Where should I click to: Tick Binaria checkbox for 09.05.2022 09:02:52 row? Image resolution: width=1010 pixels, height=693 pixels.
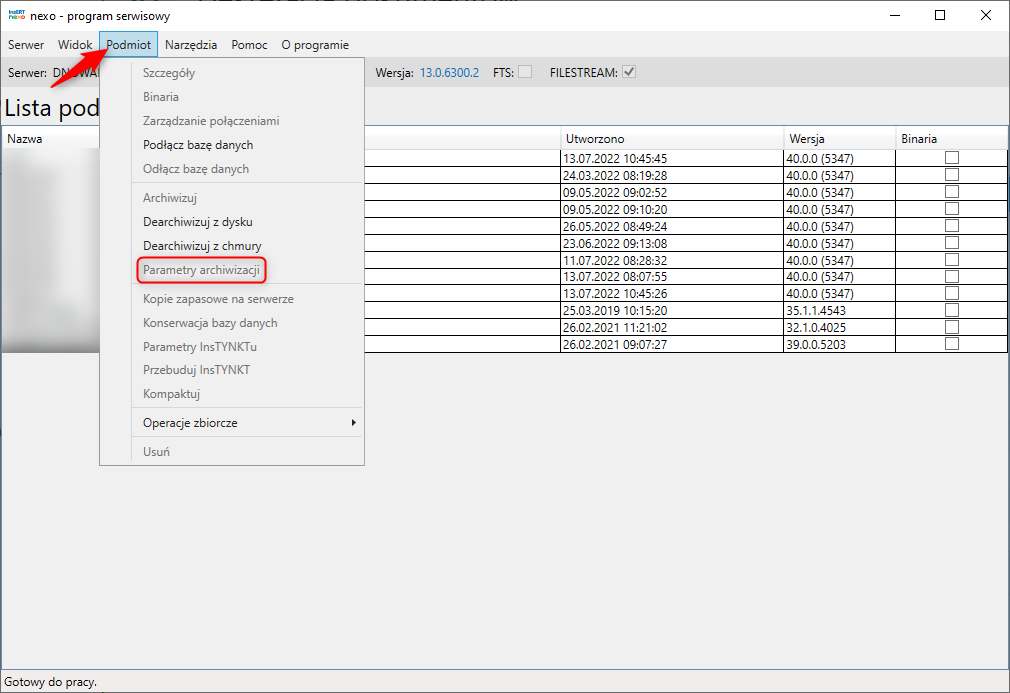pyautogui.click(x=951, y=192)
